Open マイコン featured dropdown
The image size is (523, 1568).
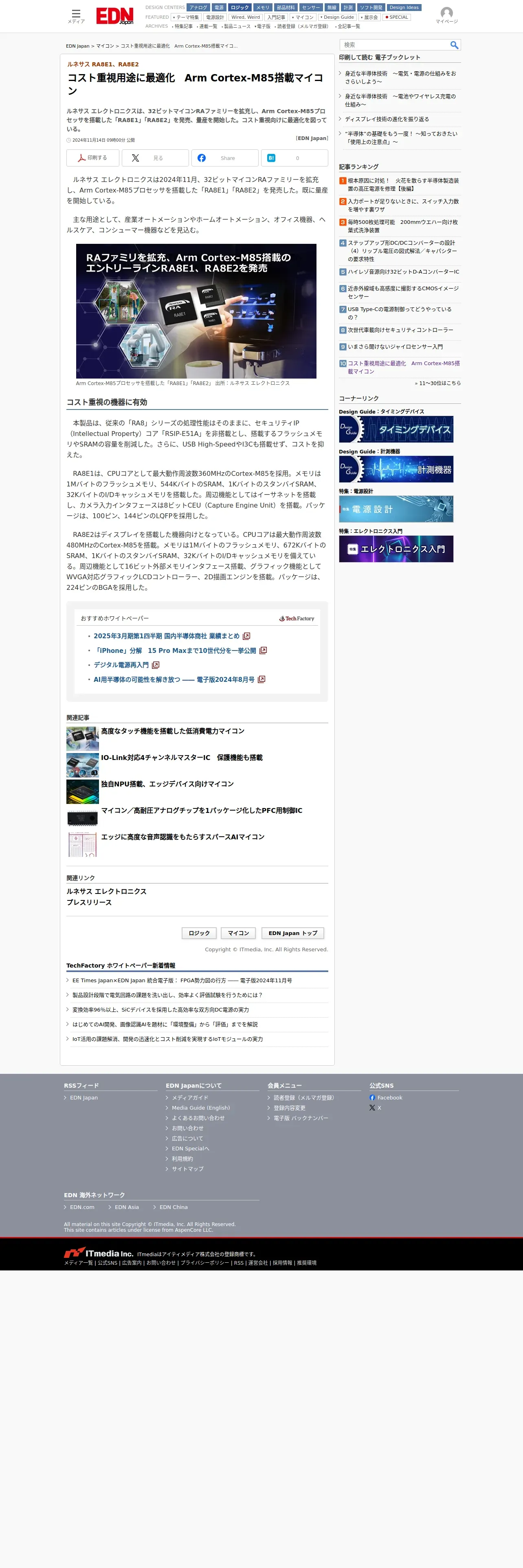(x=303, y=17)
